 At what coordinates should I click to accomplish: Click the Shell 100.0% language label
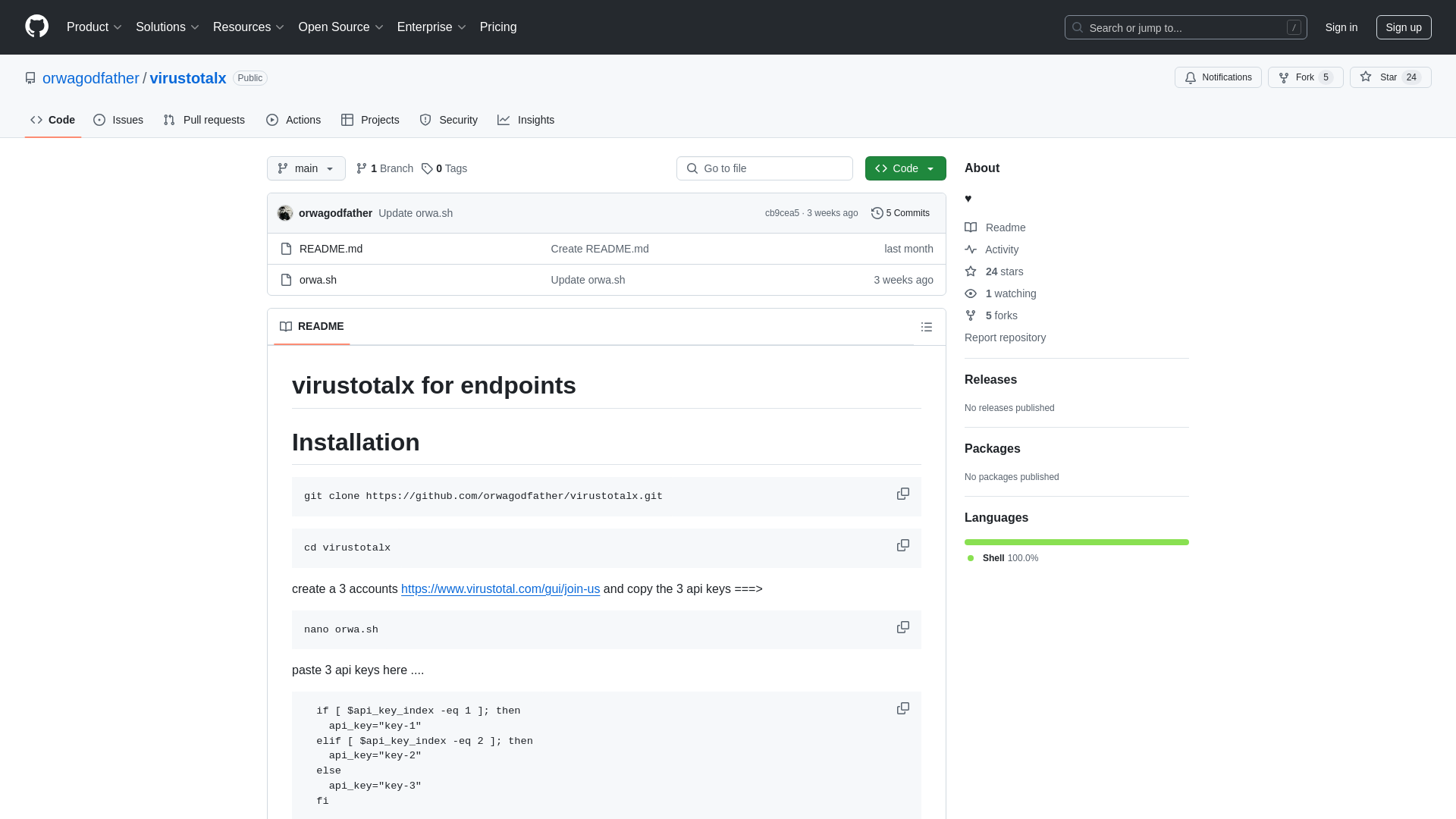[x=1003, y=558]
